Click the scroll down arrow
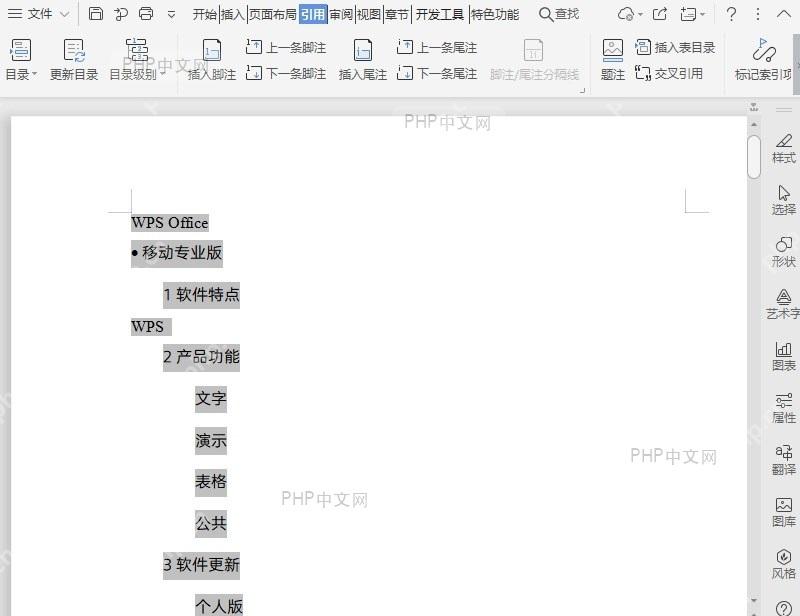 754,600
